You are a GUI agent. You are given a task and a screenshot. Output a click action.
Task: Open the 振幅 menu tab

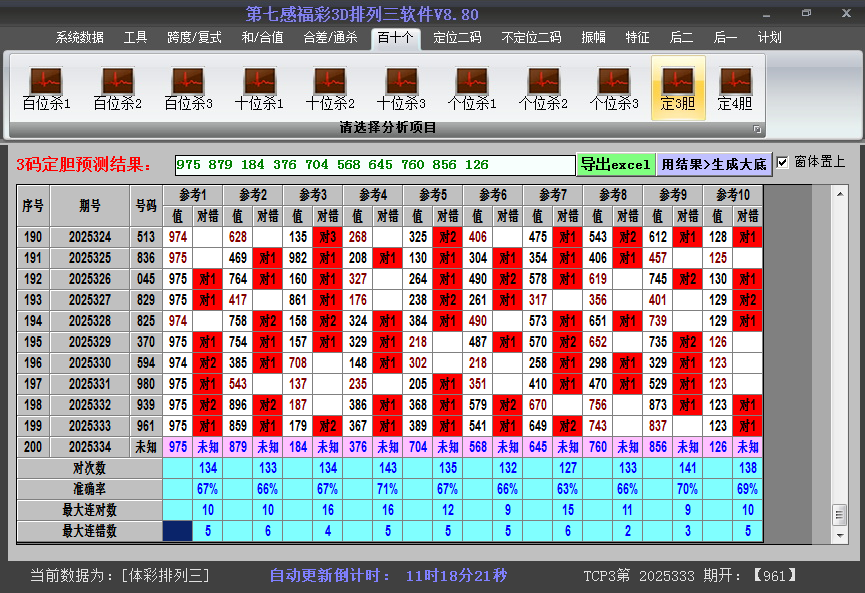[594, 37]
